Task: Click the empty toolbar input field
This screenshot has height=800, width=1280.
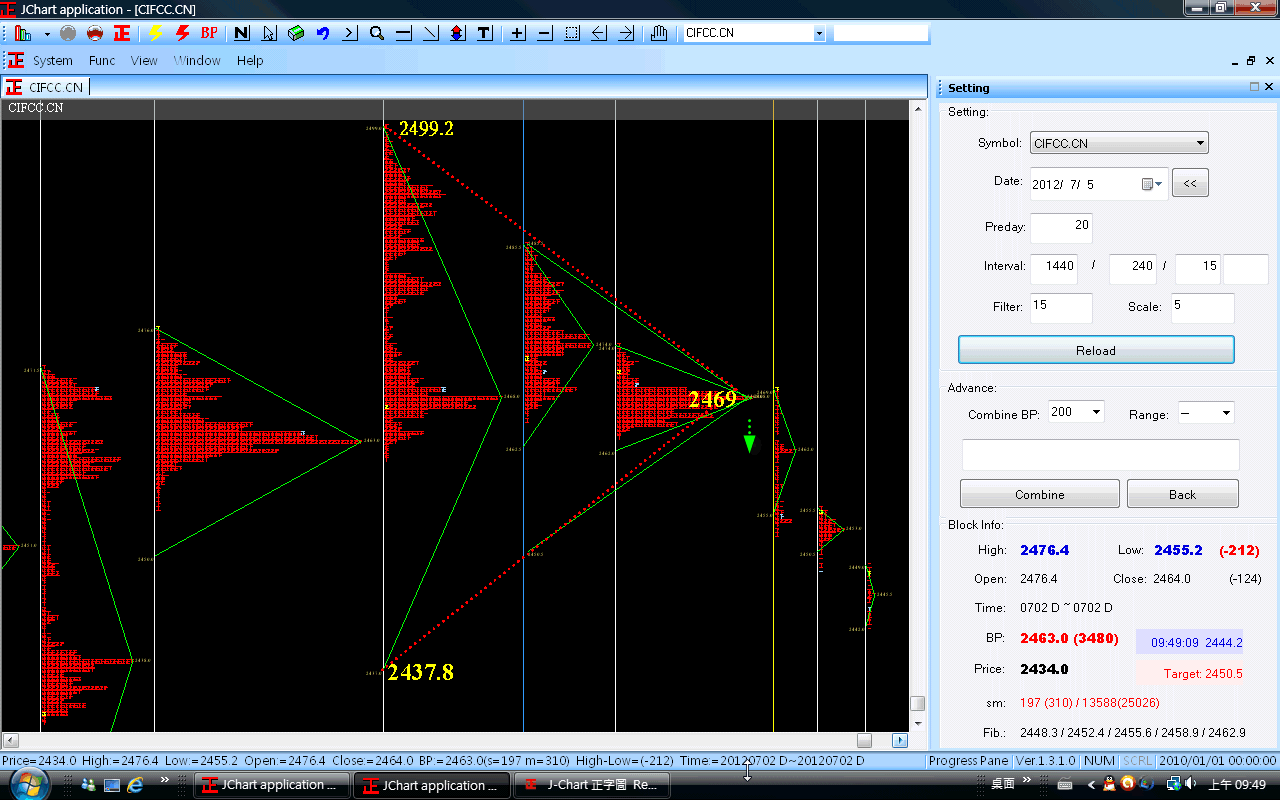Action: coord(881,33)
